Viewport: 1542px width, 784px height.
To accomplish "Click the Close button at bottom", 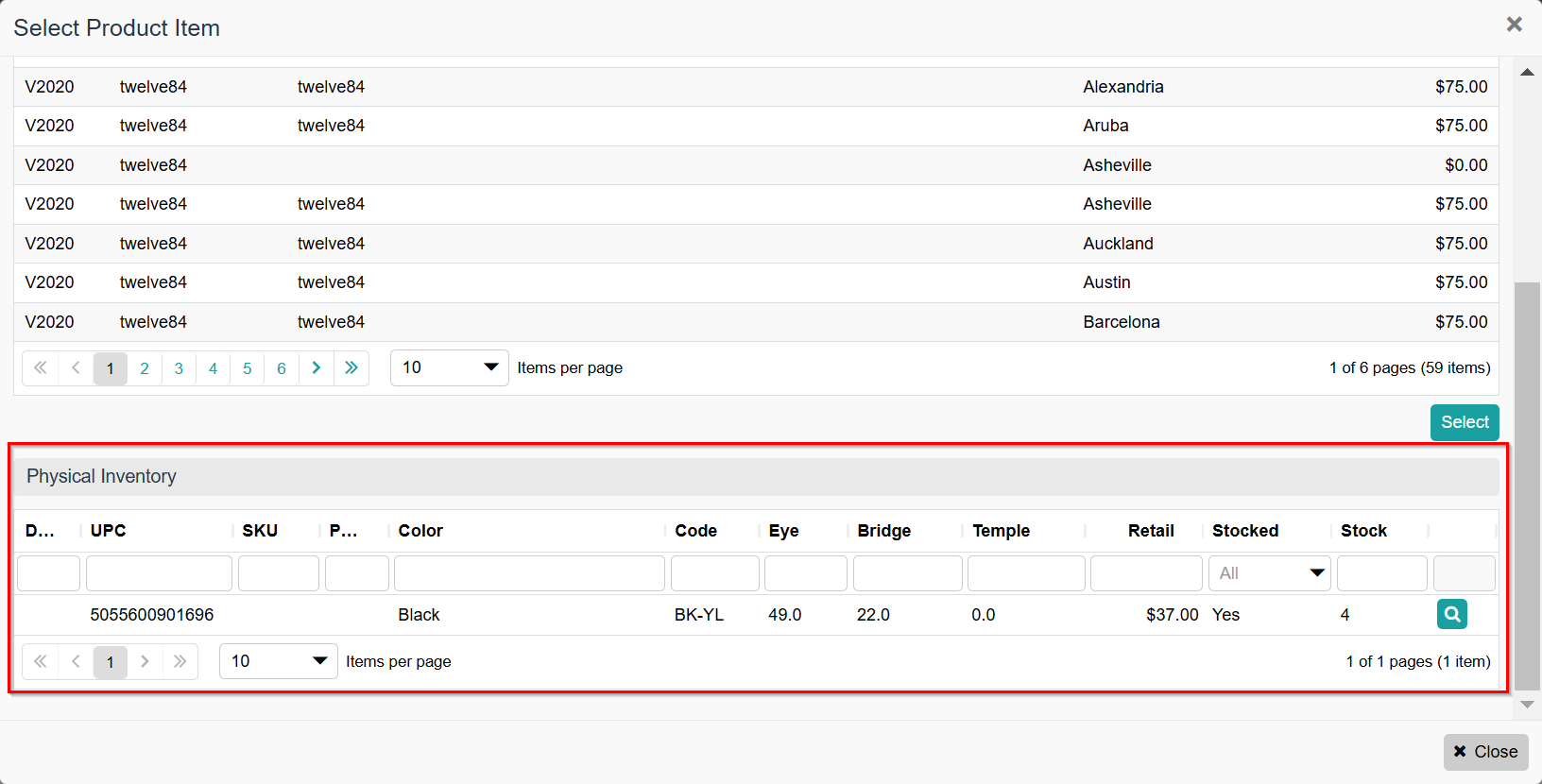I will (1485, 752).
